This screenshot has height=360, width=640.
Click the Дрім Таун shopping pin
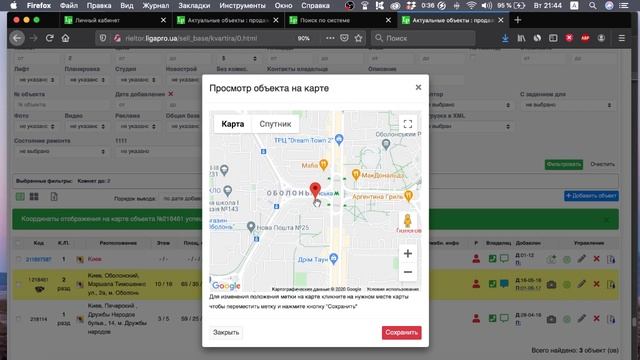pyautogui.click(x=333, y=259)
